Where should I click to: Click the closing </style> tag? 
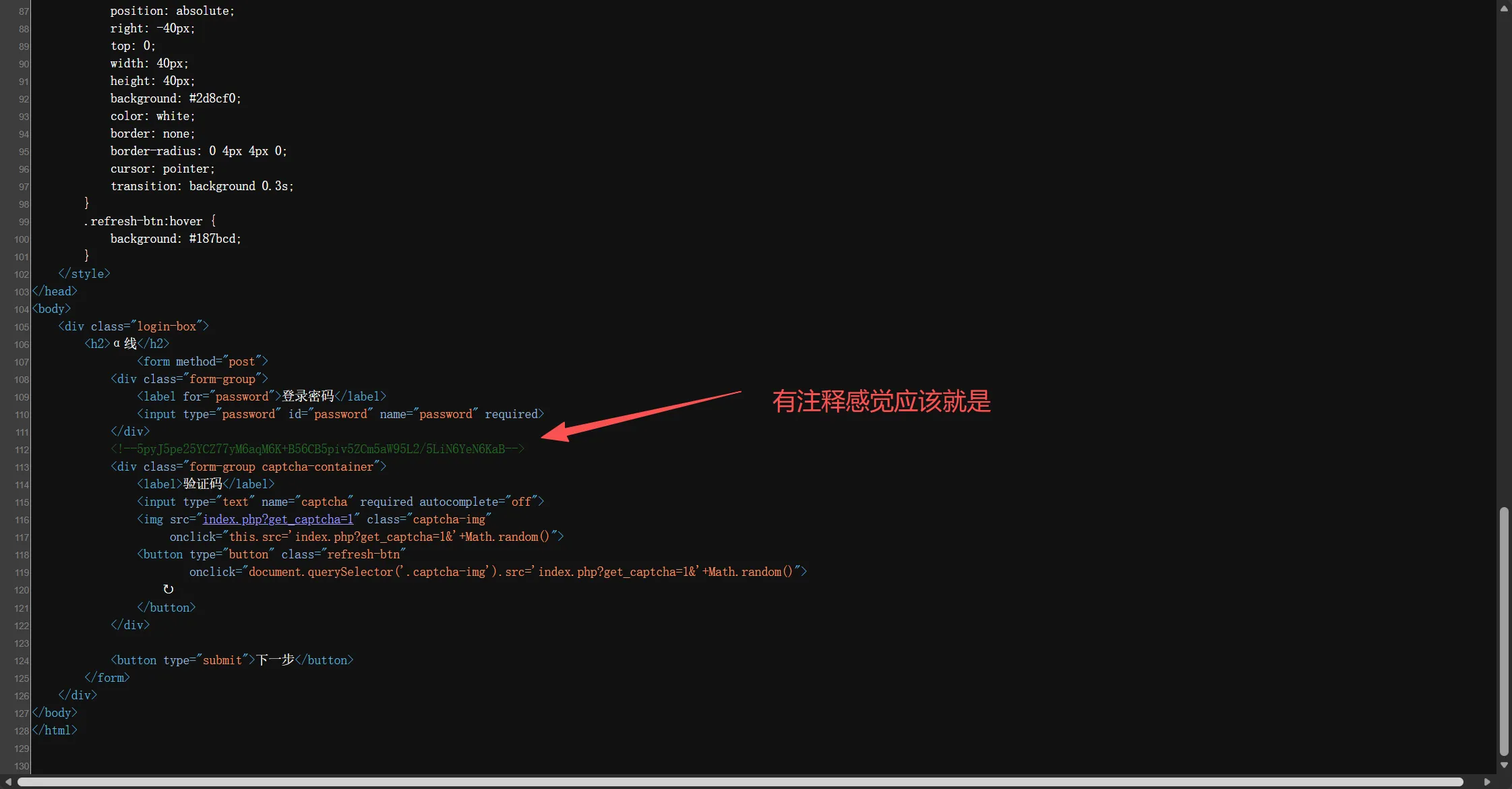84,274
